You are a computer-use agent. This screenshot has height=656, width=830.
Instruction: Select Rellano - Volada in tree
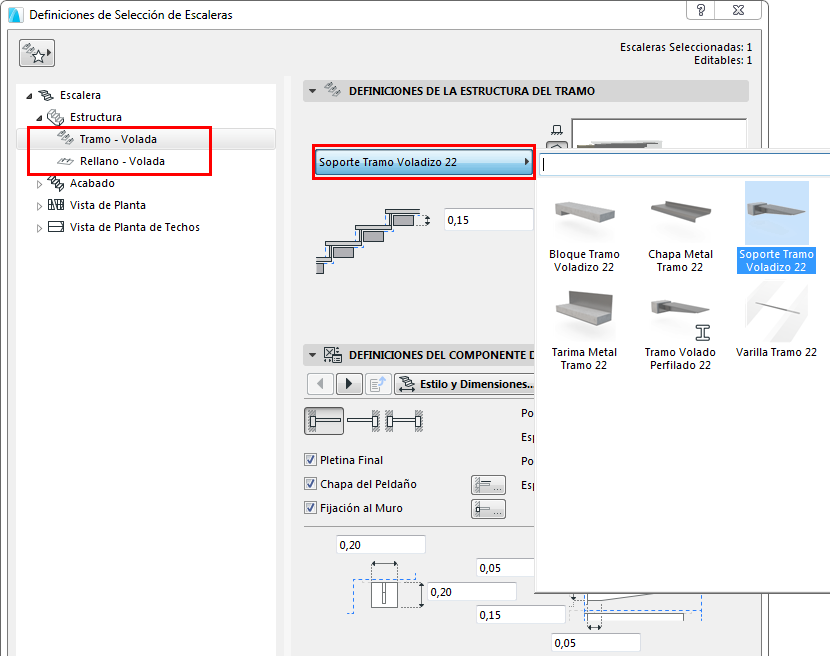pos(122,161)
